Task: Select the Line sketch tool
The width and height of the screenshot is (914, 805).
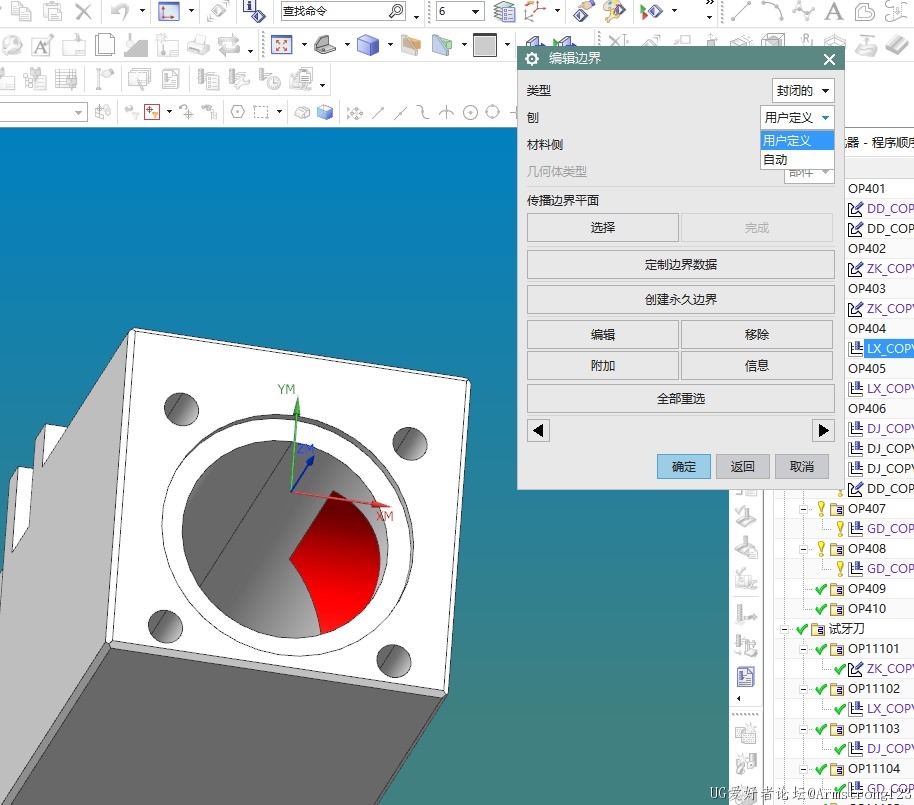Action: [741, 11]
